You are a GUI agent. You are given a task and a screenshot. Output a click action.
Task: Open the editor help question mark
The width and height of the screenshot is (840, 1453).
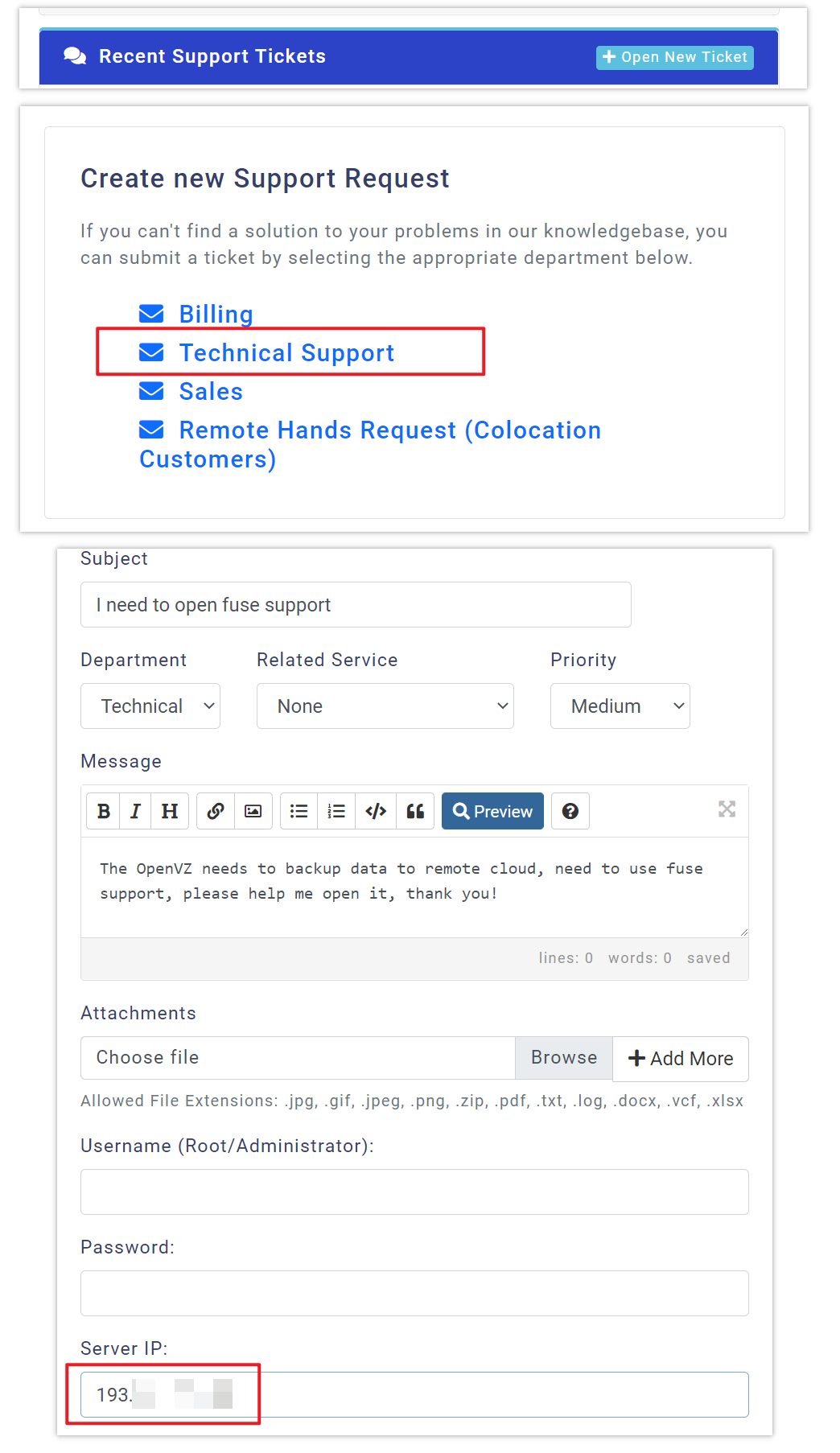pos(570,811)
